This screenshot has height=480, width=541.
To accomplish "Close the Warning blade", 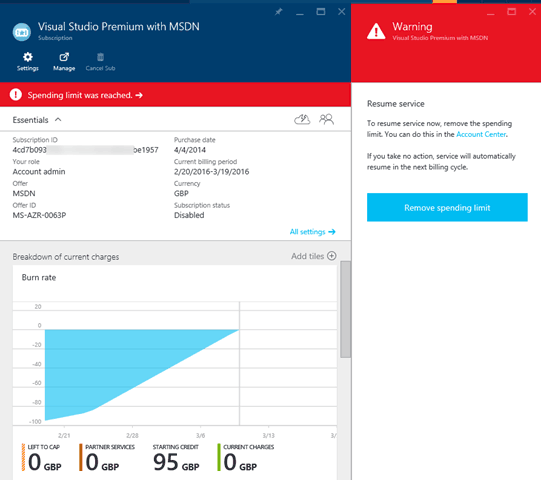I will [x=532, y=12].
